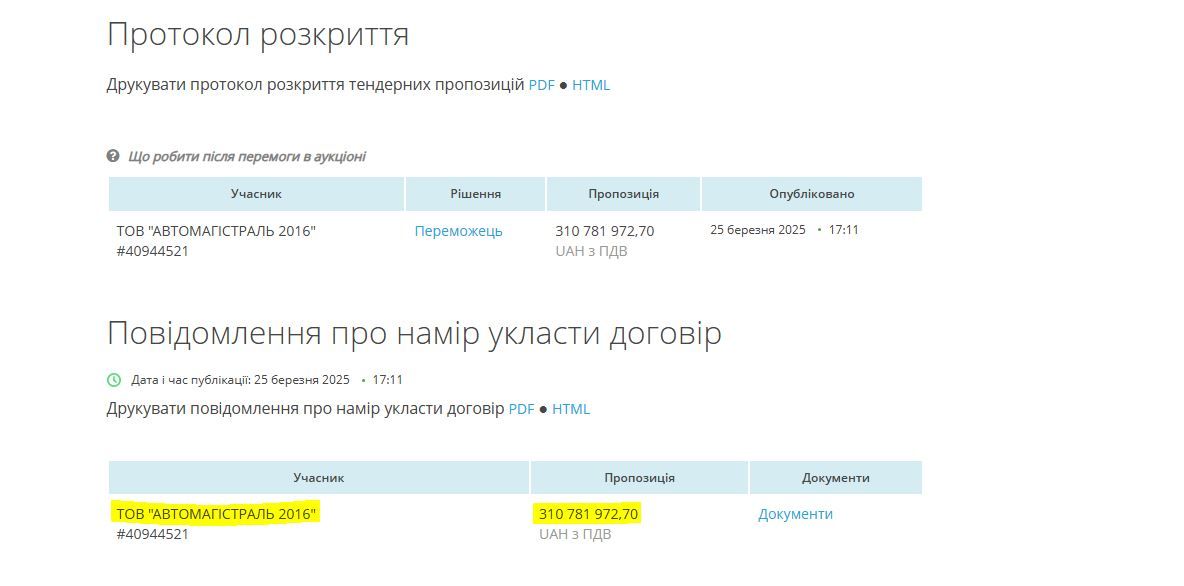Click highlighted ТОВ 'АВТОМАГІСТРАЛЬ 2016' in notice table
The image size is (1184, 586).
click(215, 512)
